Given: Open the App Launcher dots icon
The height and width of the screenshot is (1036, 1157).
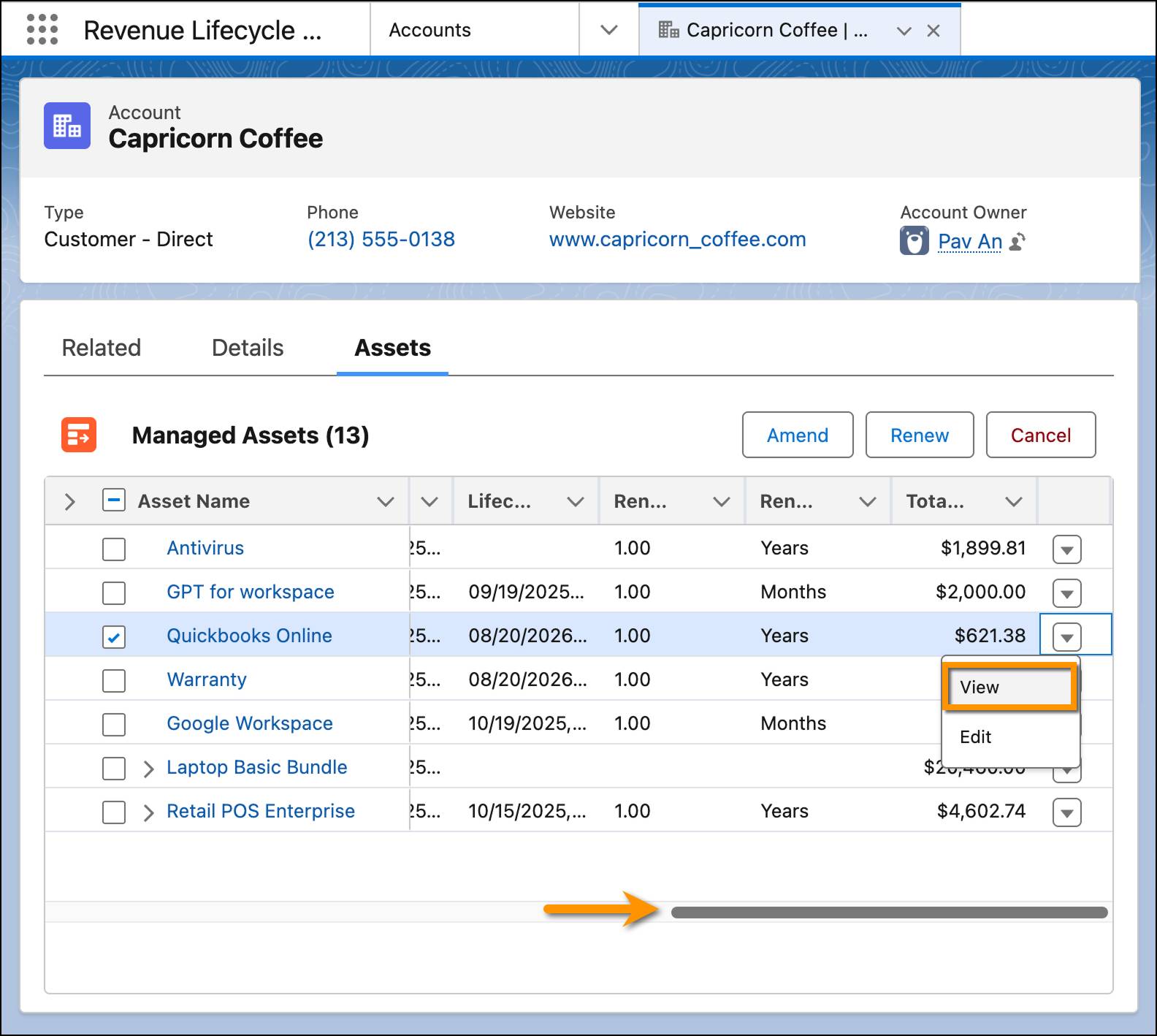Looking at the screenshot, I should pos(42,30).
